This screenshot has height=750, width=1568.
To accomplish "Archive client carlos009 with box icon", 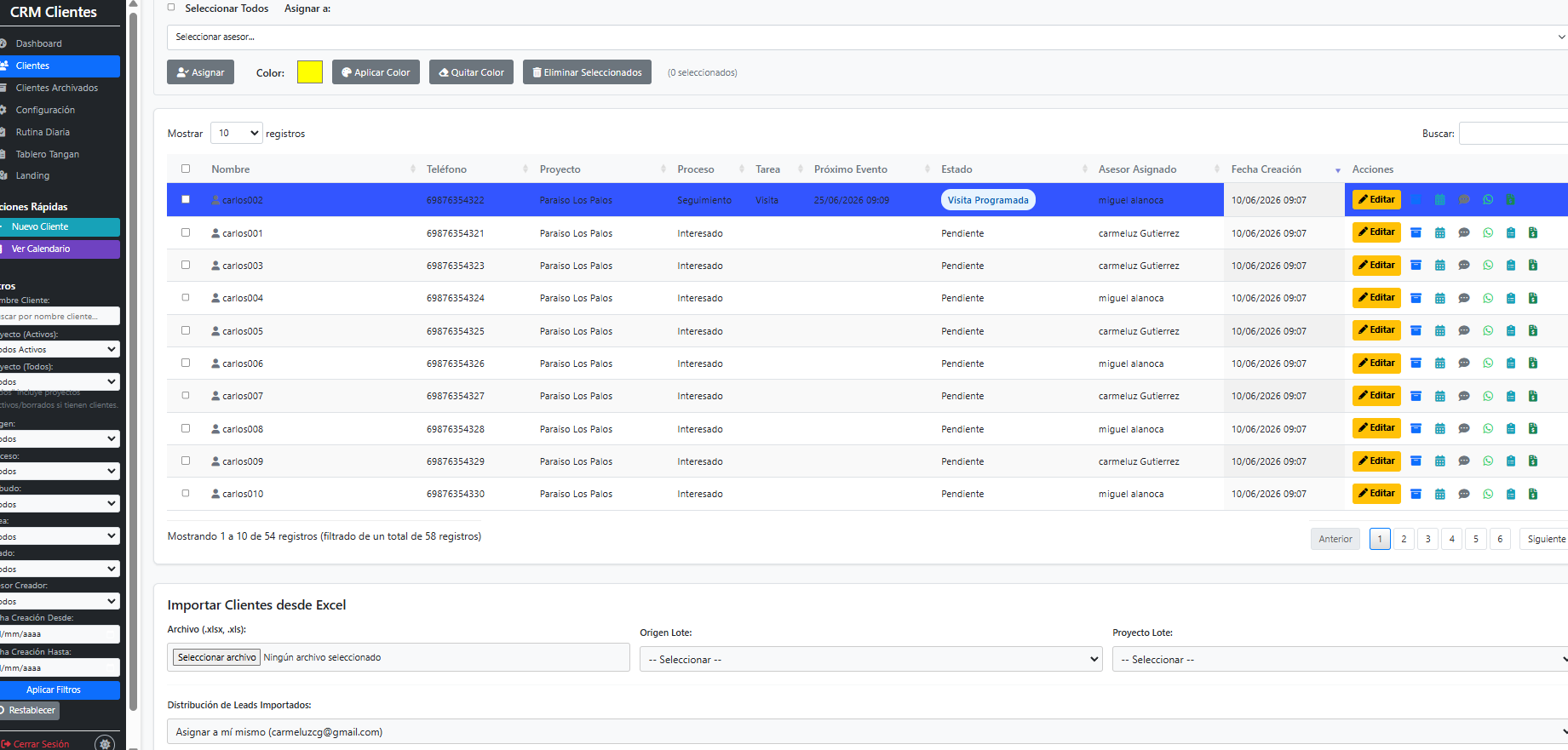I will [x=1416, y=461].
